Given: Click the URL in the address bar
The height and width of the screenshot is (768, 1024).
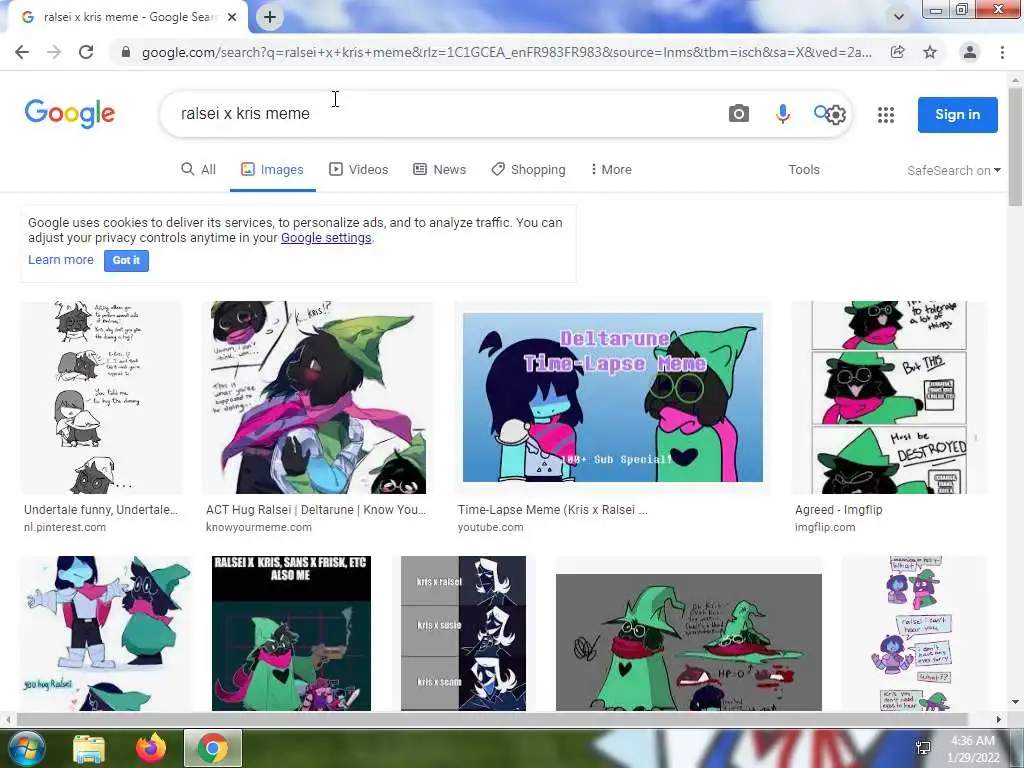Looking at the screenshot, I should click(x=507, y=52).
